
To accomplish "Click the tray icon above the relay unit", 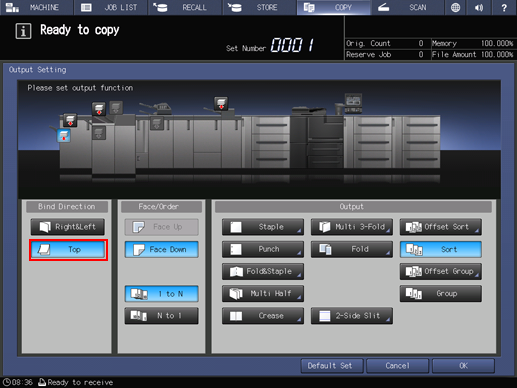I will 221,103.
